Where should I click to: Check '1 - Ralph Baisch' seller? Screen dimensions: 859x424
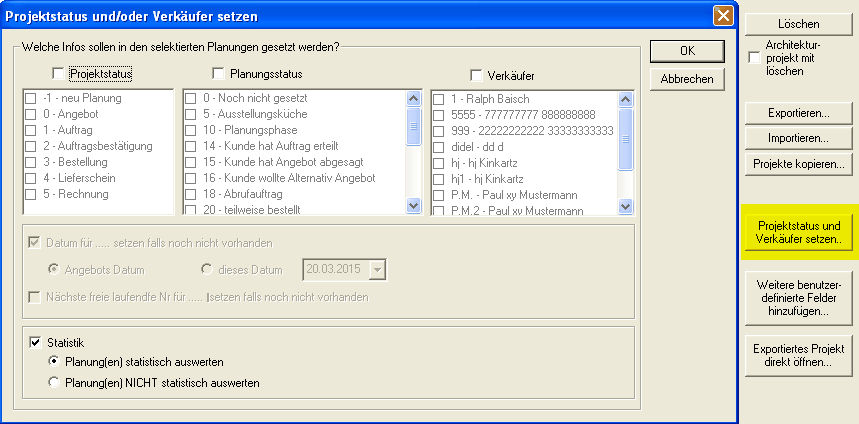coord(439,99)
